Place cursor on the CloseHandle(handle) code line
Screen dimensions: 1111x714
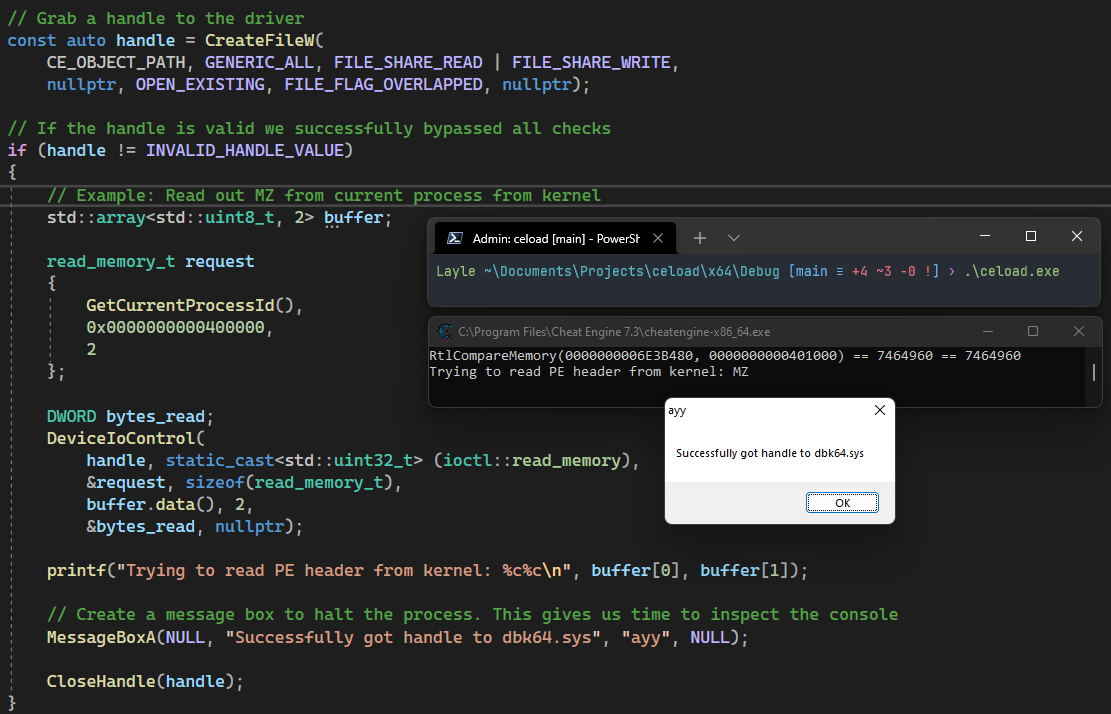coord(145,681)
